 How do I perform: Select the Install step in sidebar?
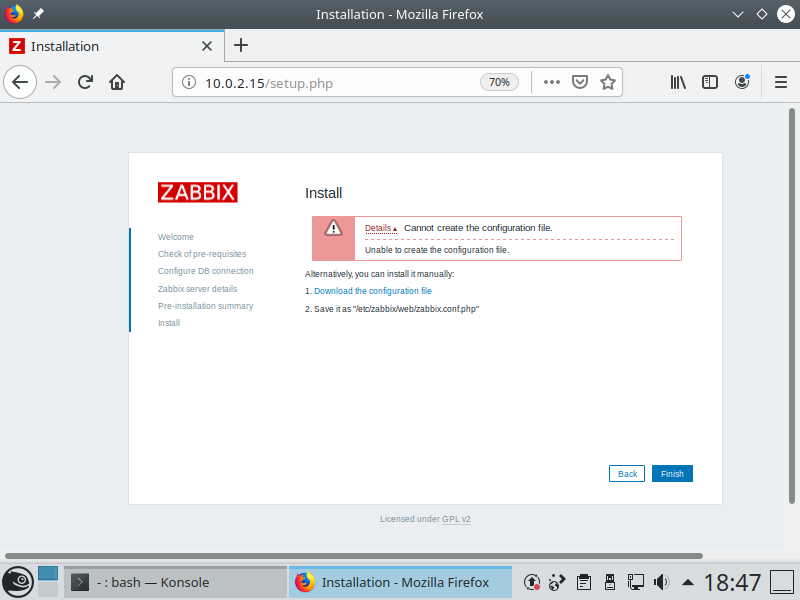coord(169,323)
